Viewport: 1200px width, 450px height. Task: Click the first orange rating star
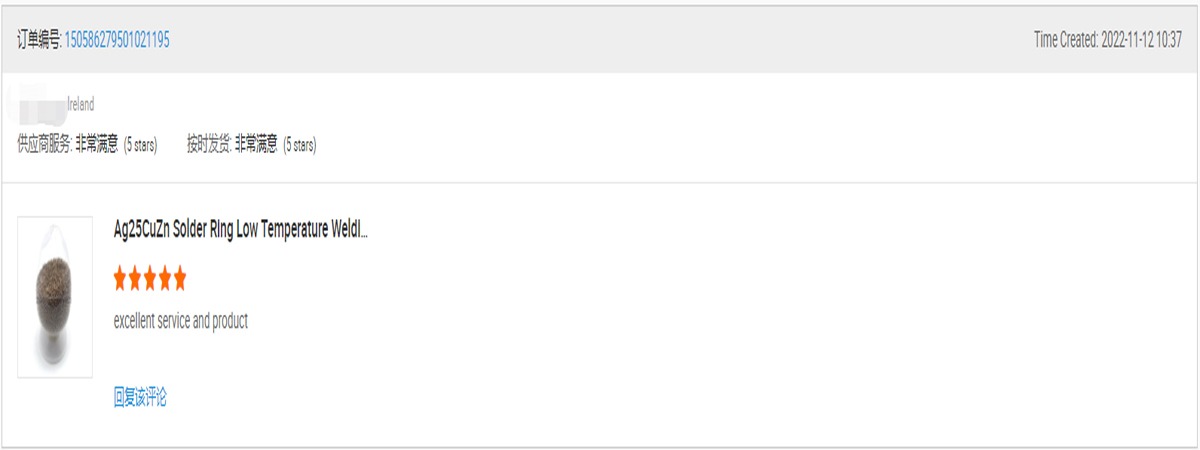120,279
